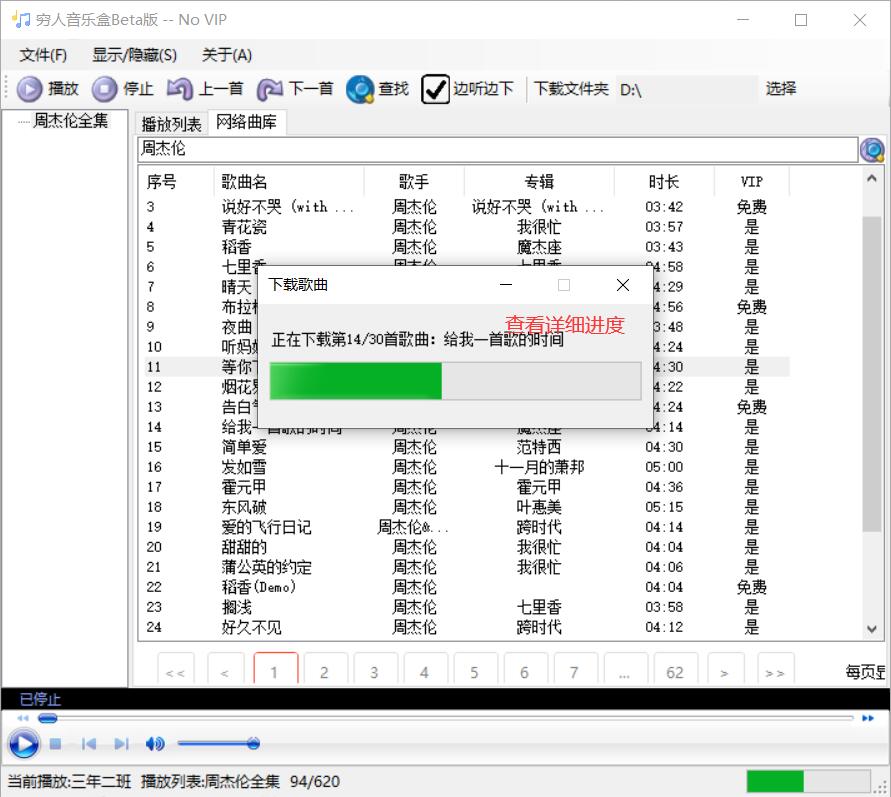This screenshot has width=891, height=797.
Task: Select song row 简单爱
Action: click(466, 447)
